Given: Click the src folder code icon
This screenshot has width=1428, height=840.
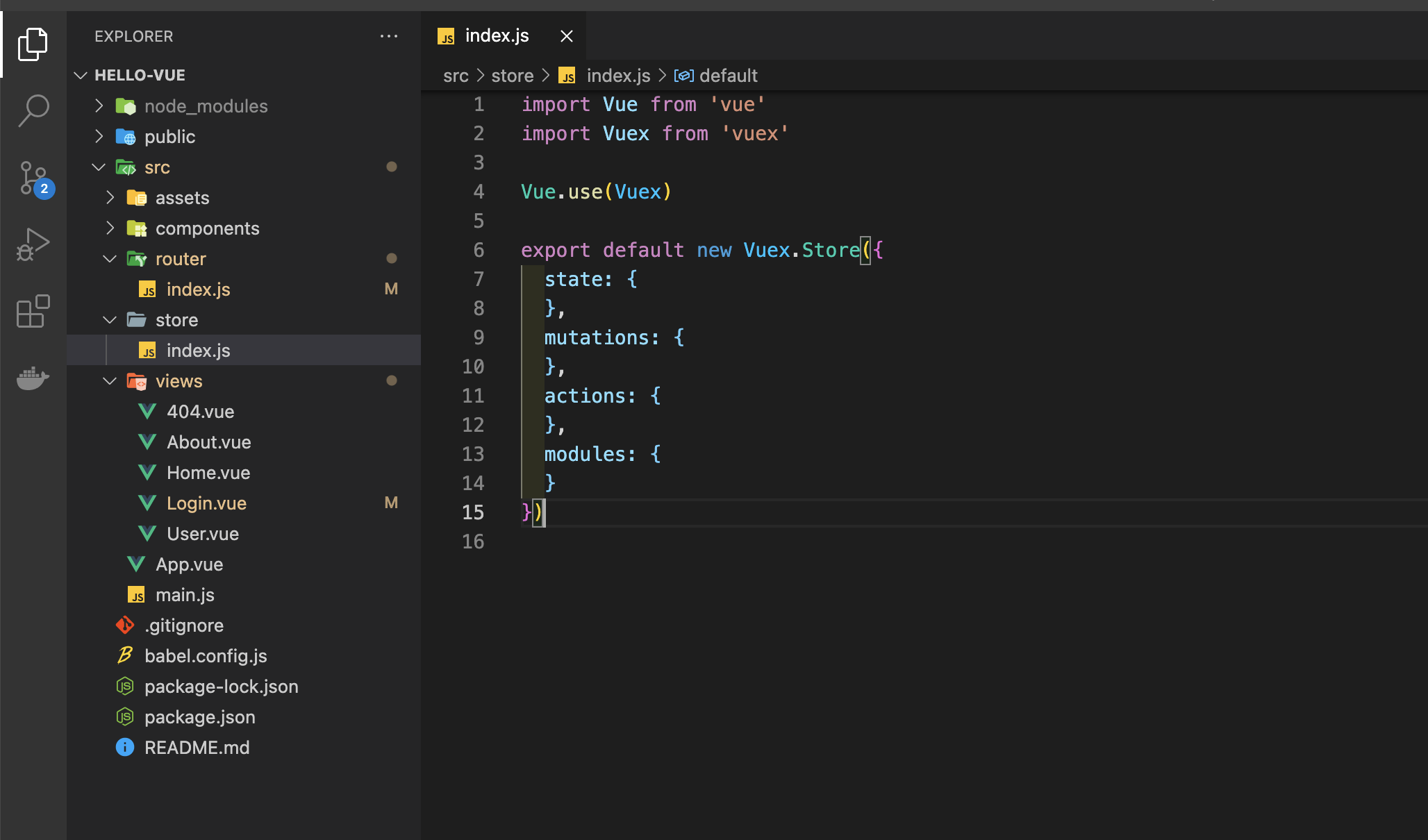Looking at the screenshot, I should pyautogui.click(x=126, y=167).
